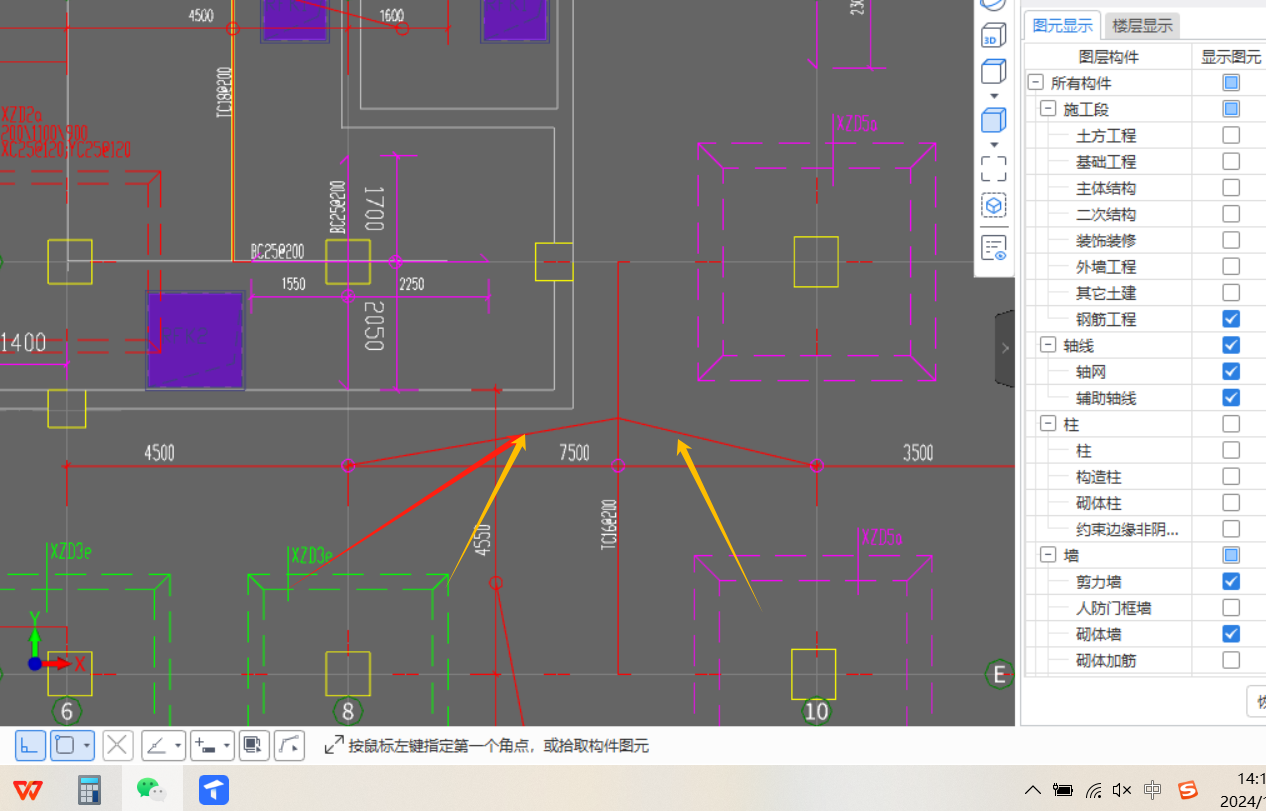1266x811 pixels.
Task: Click the diagonal expand arrows icon
Action: pyautogui.click(x=335, y=745)
